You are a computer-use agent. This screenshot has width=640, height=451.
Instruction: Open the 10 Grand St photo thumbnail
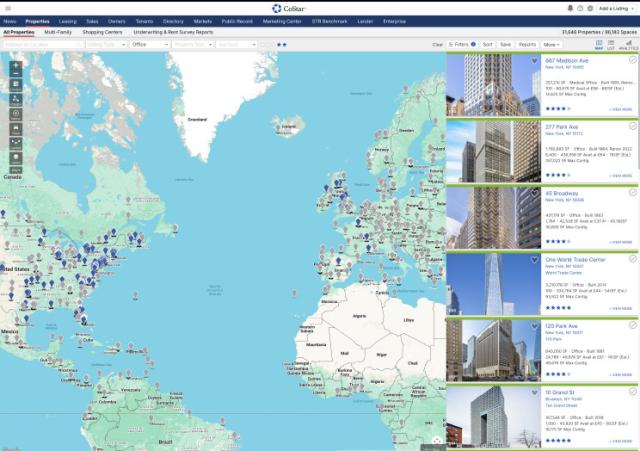coord(493,417)
